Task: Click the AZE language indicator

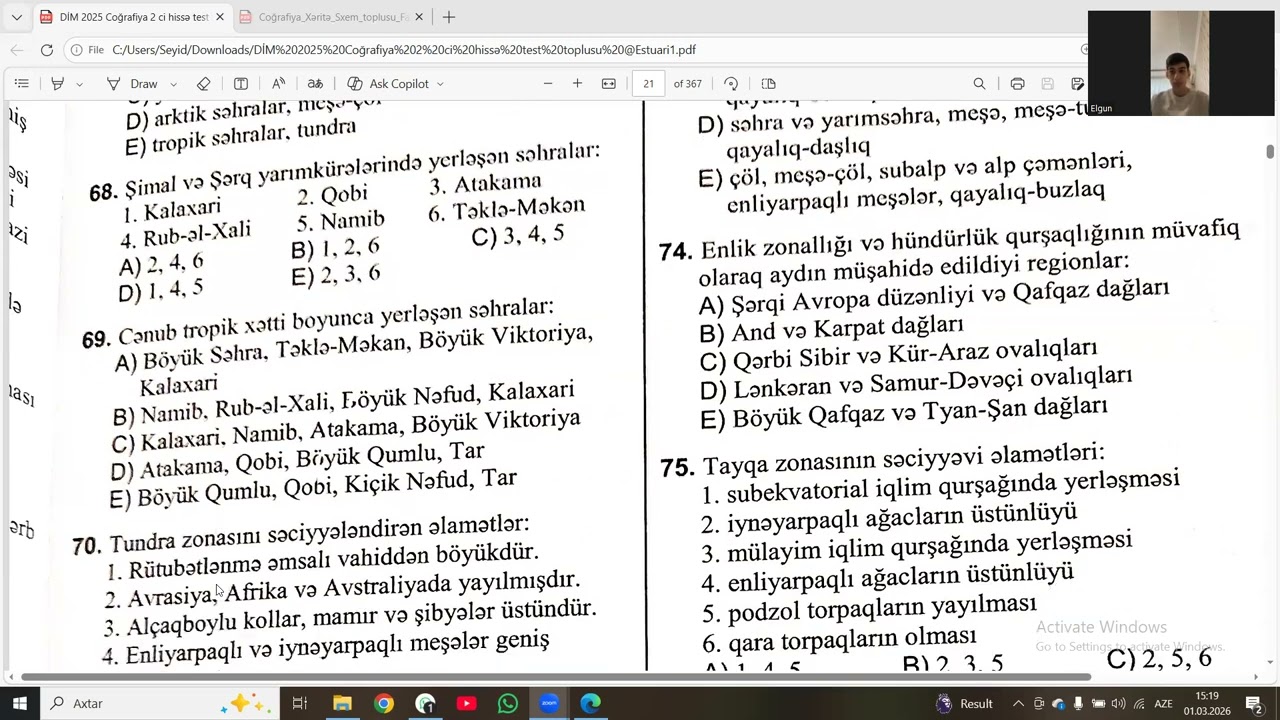Action: (x=1163, y=703)
